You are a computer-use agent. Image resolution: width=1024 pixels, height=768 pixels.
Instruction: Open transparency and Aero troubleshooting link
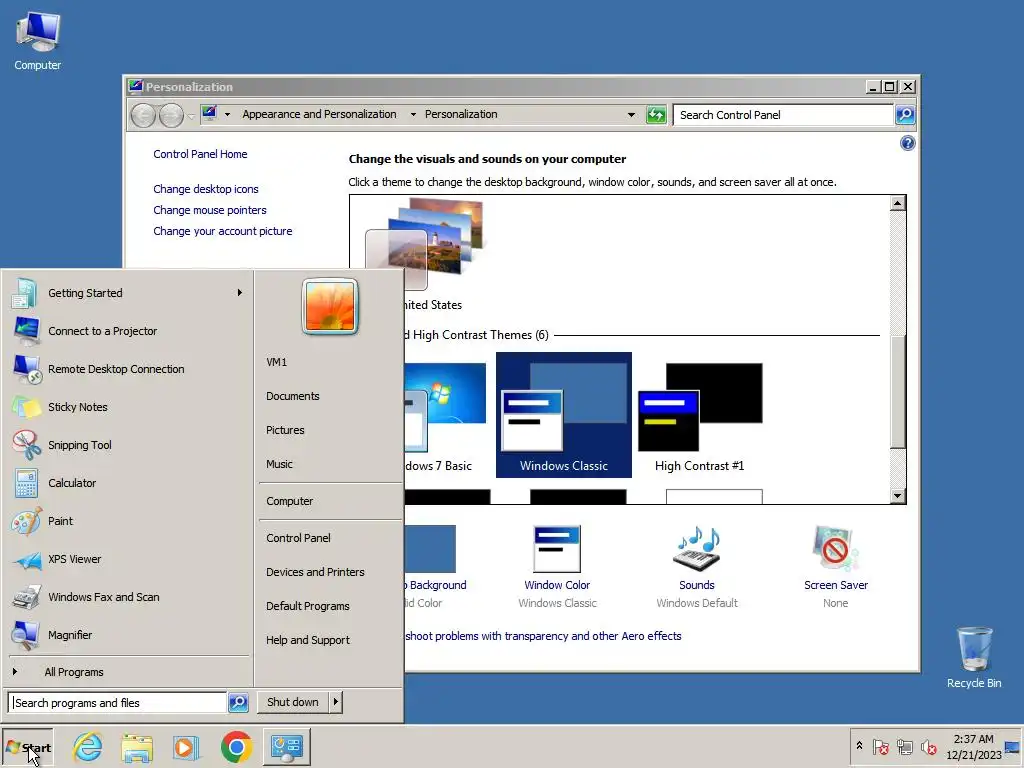543,636
